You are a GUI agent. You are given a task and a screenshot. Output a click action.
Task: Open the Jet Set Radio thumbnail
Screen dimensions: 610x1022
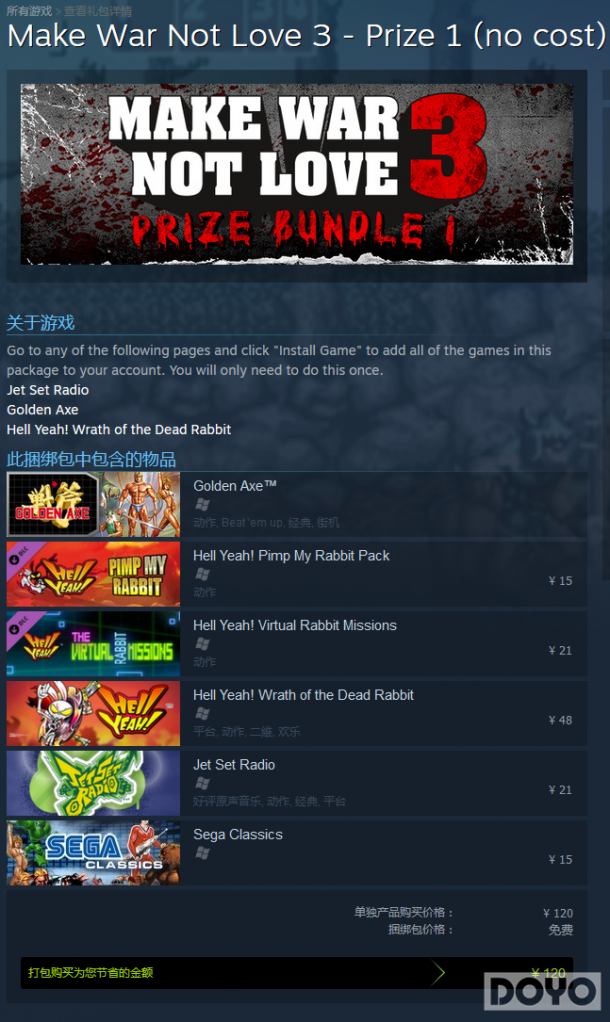coord(93,783)
